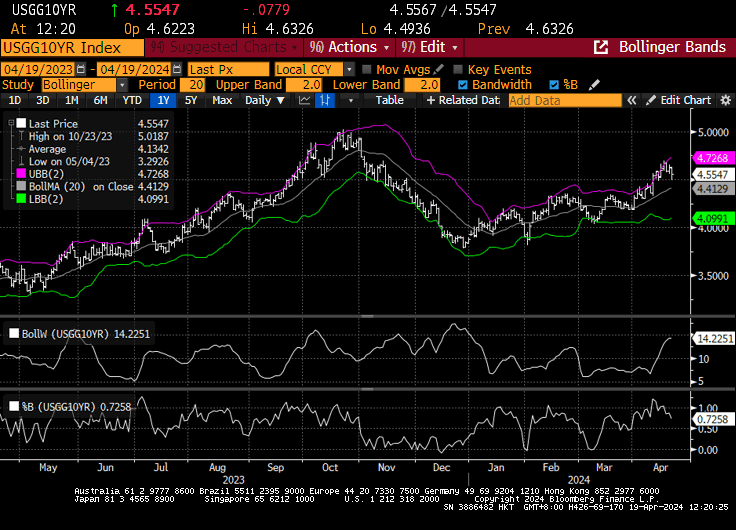Click the gray 4.4129 axis label

712,189
